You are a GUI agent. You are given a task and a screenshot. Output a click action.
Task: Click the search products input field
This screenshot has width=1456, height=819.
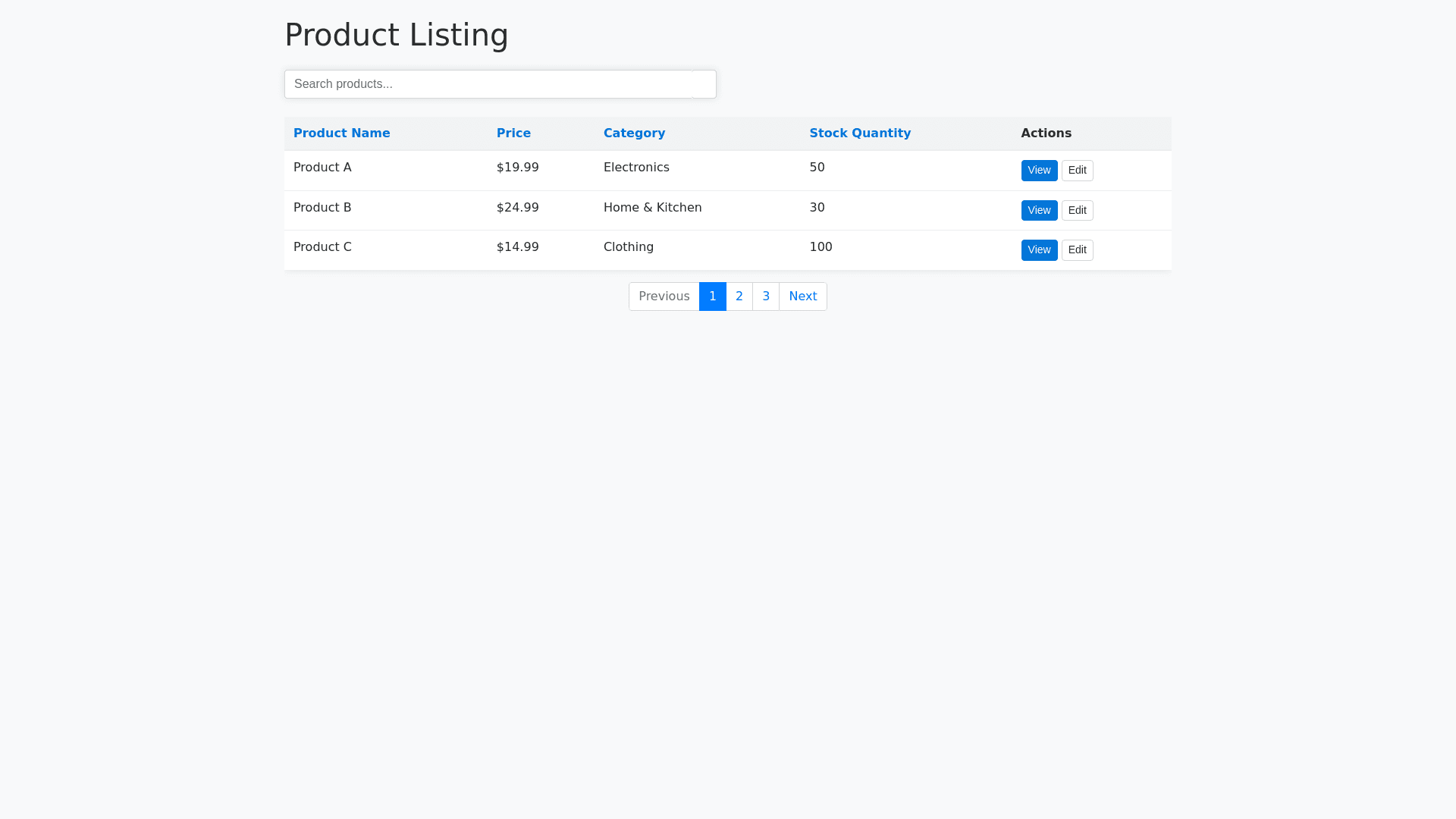click(488, 84)
